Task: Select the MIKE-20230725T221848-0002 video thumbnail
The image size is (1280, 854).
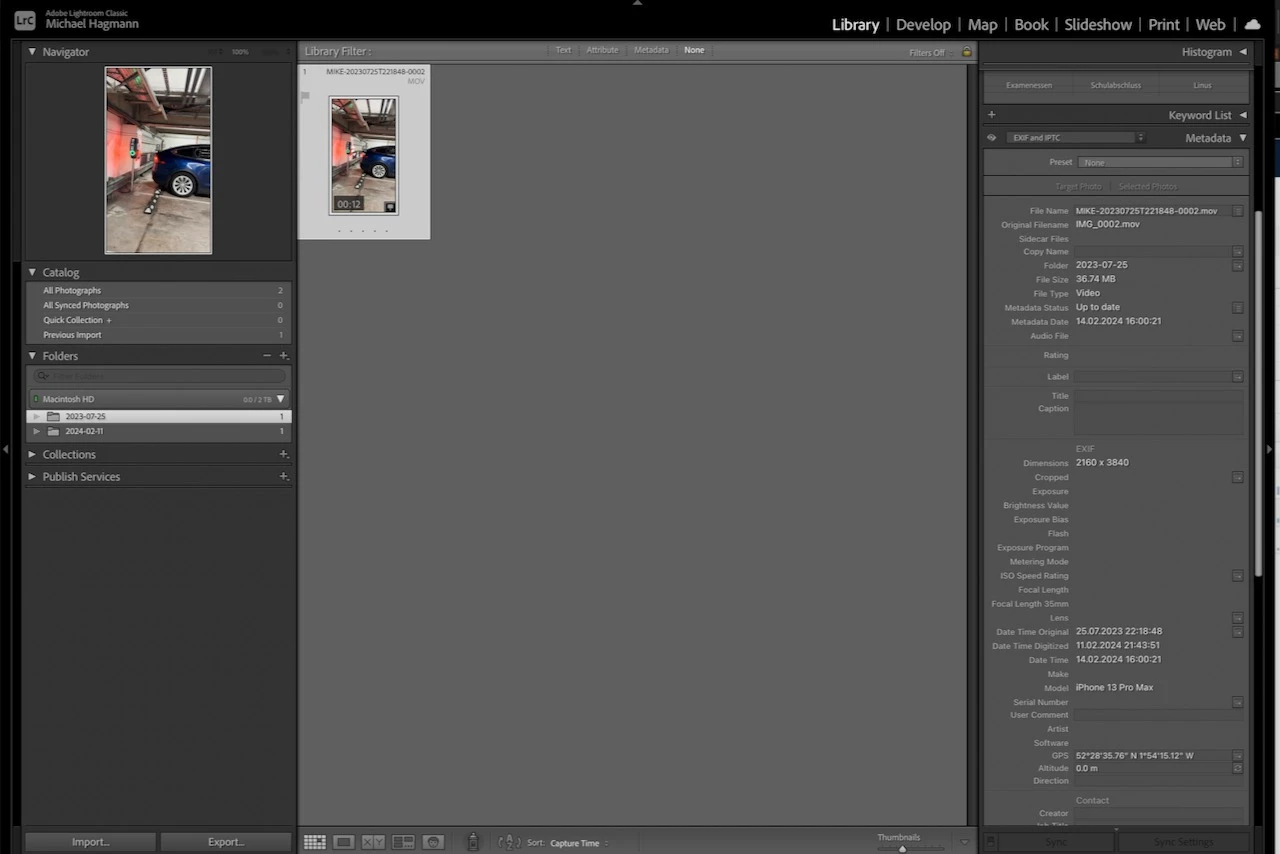Action: [363, 155]
